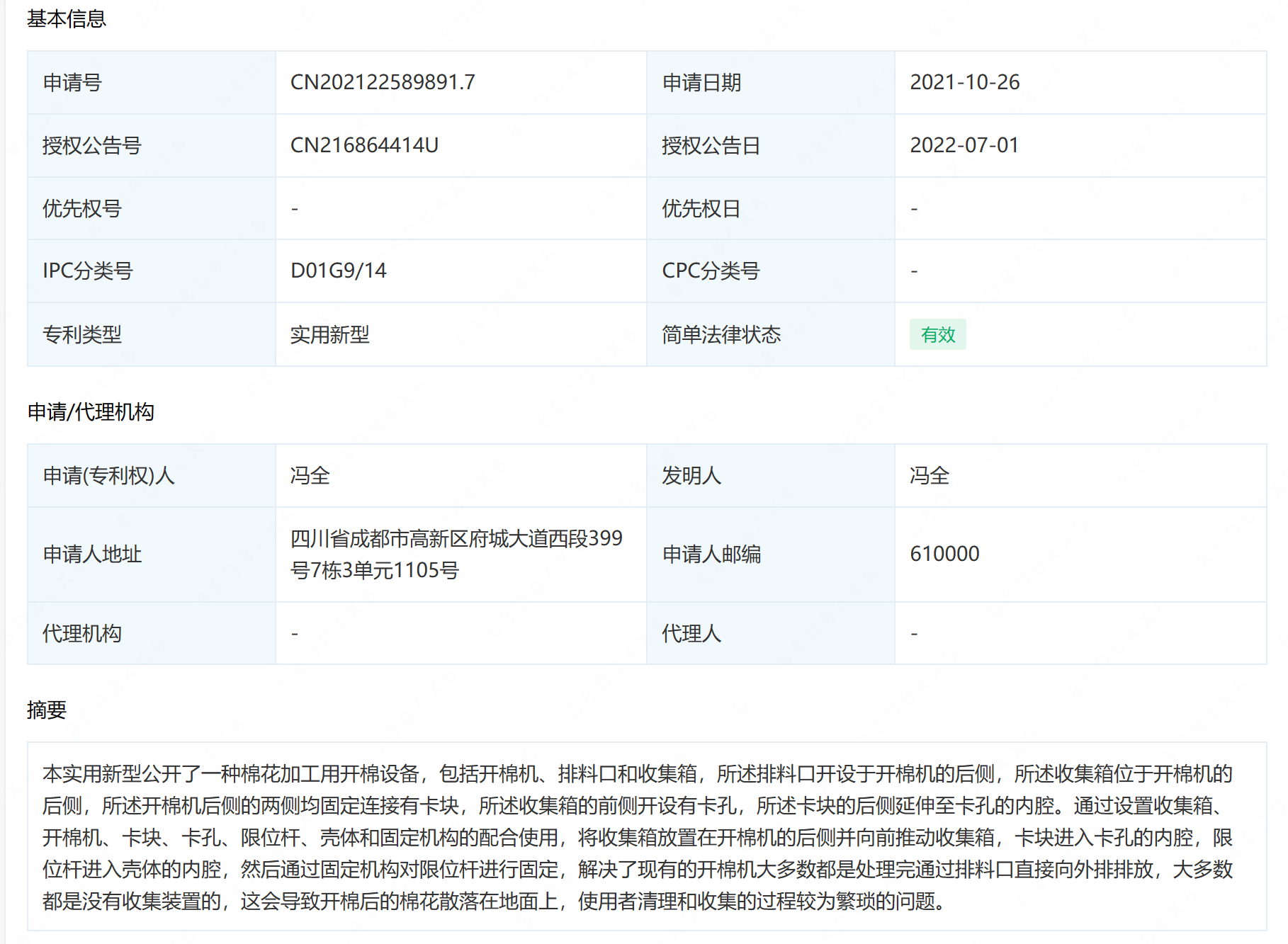Click the 申请日期 label cell
This screenshot has width=1288, height=944.
point(771,82)
